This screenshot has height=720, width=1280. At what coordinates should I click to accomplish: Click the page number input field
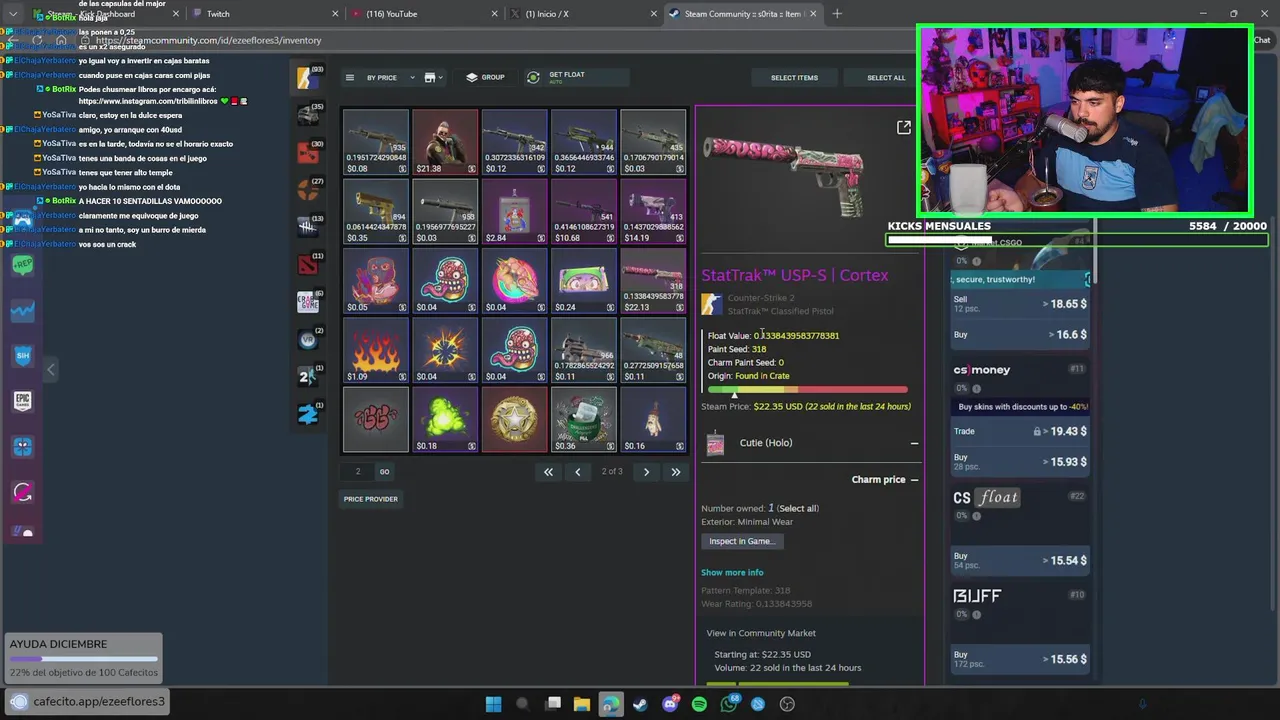click(x=358, y=471)
